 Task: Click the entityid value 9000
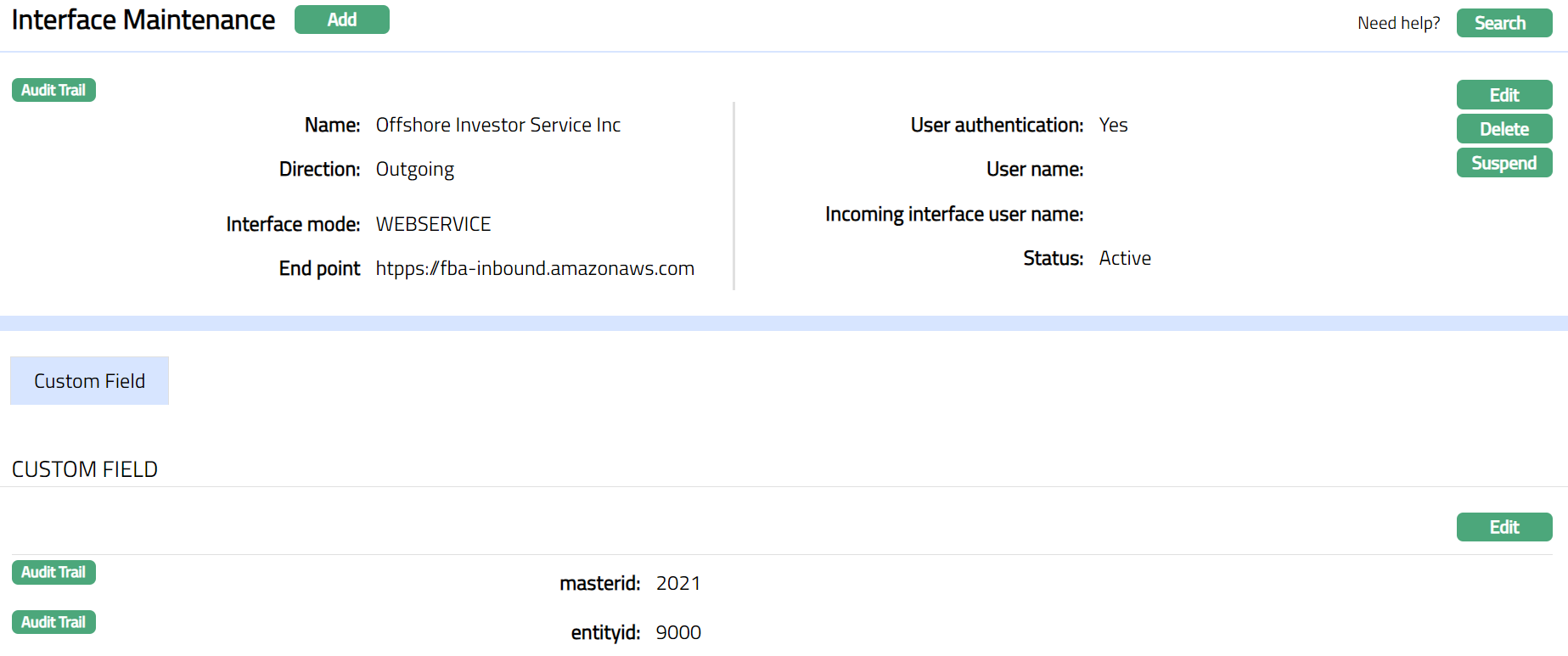pyautogui.click(x=678, y=632)
